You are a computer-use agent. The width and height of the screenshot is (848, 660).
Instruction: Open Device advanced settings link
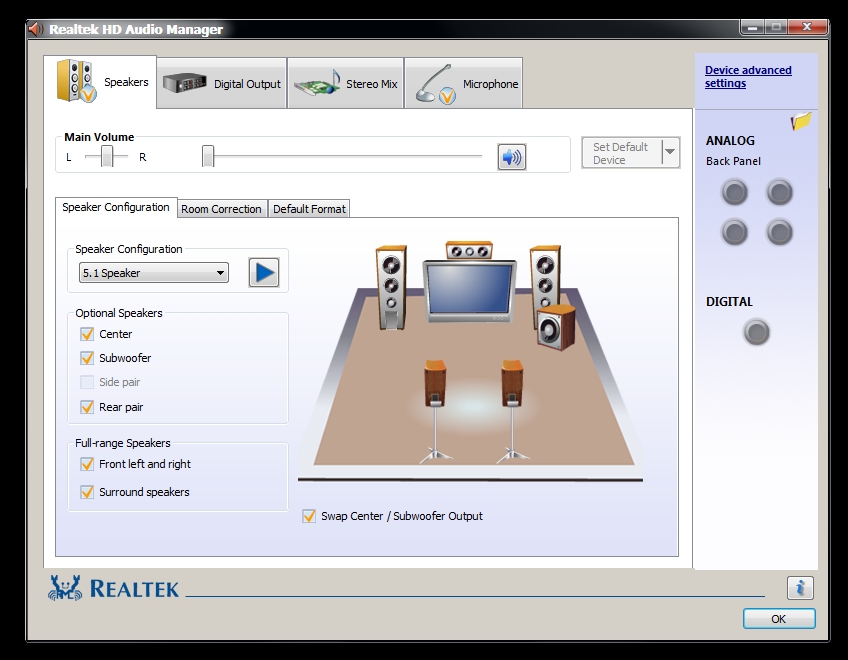[x=748, y=76]
